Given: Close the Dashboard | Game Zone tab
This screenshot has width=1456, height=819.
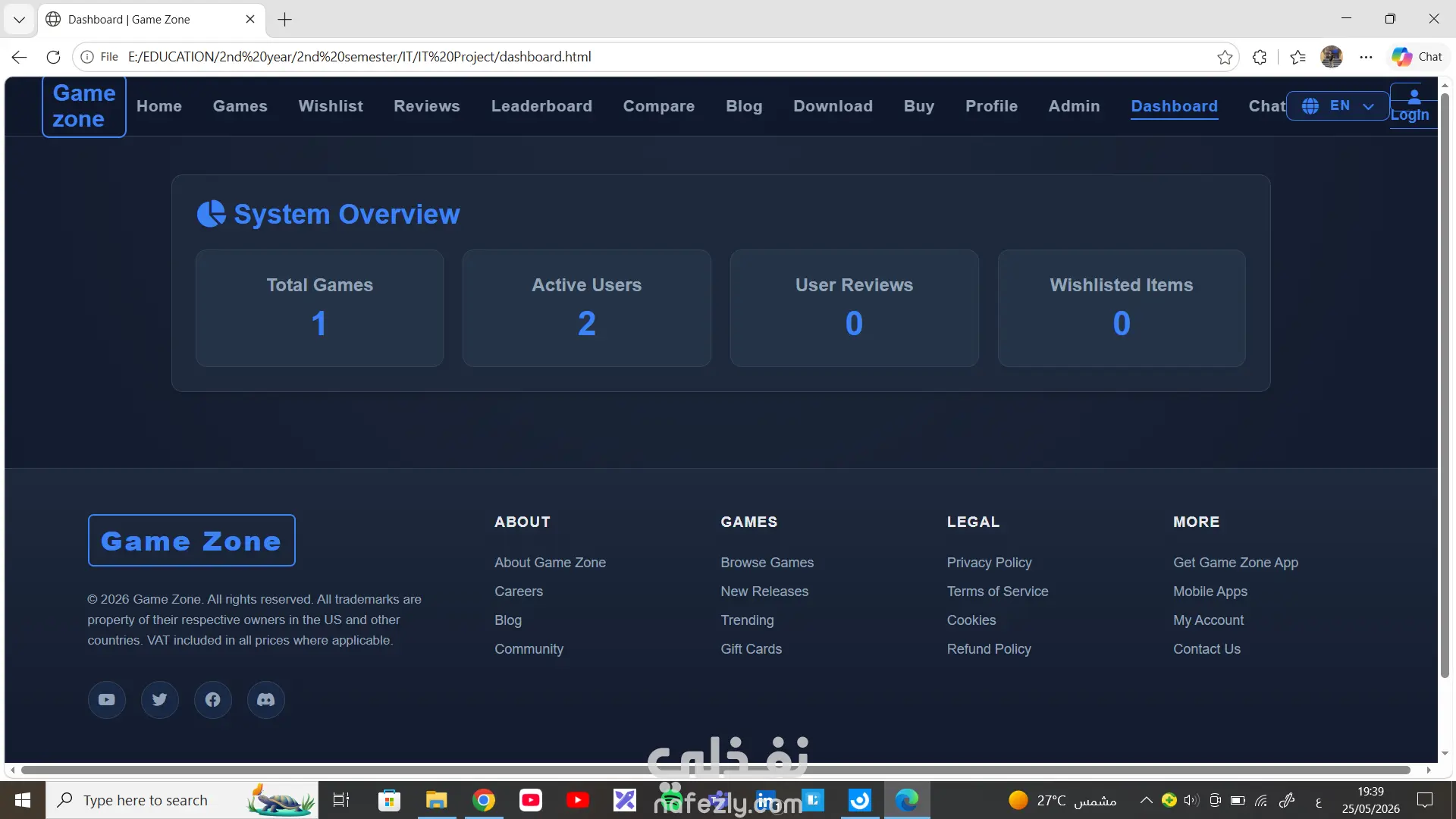Looking at the screenshot, I should tap(250, 19).
